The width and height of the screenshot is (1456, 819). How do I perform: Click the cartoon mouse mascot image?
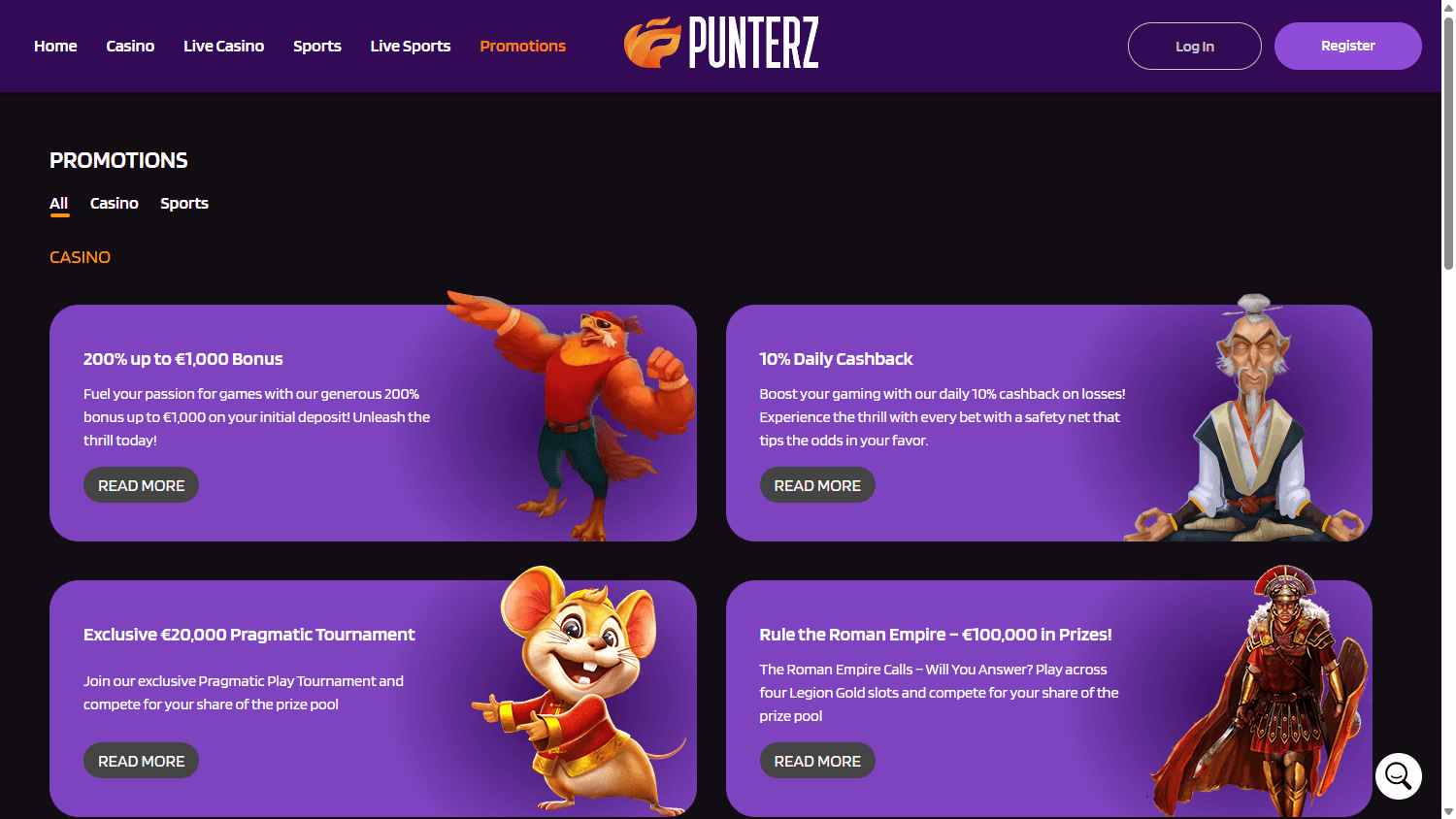pos(581,691)
